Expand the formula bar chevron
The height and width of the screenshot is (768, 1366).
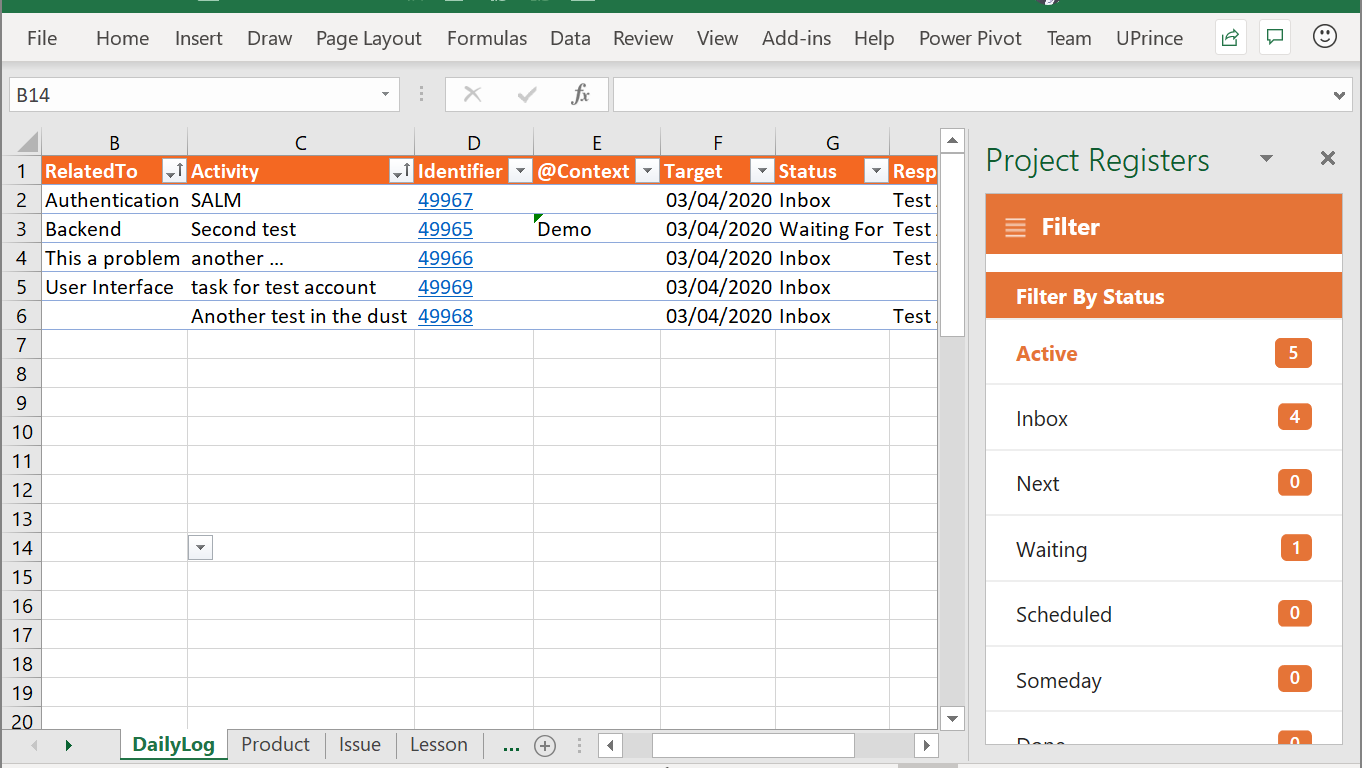pos(1340,96)
